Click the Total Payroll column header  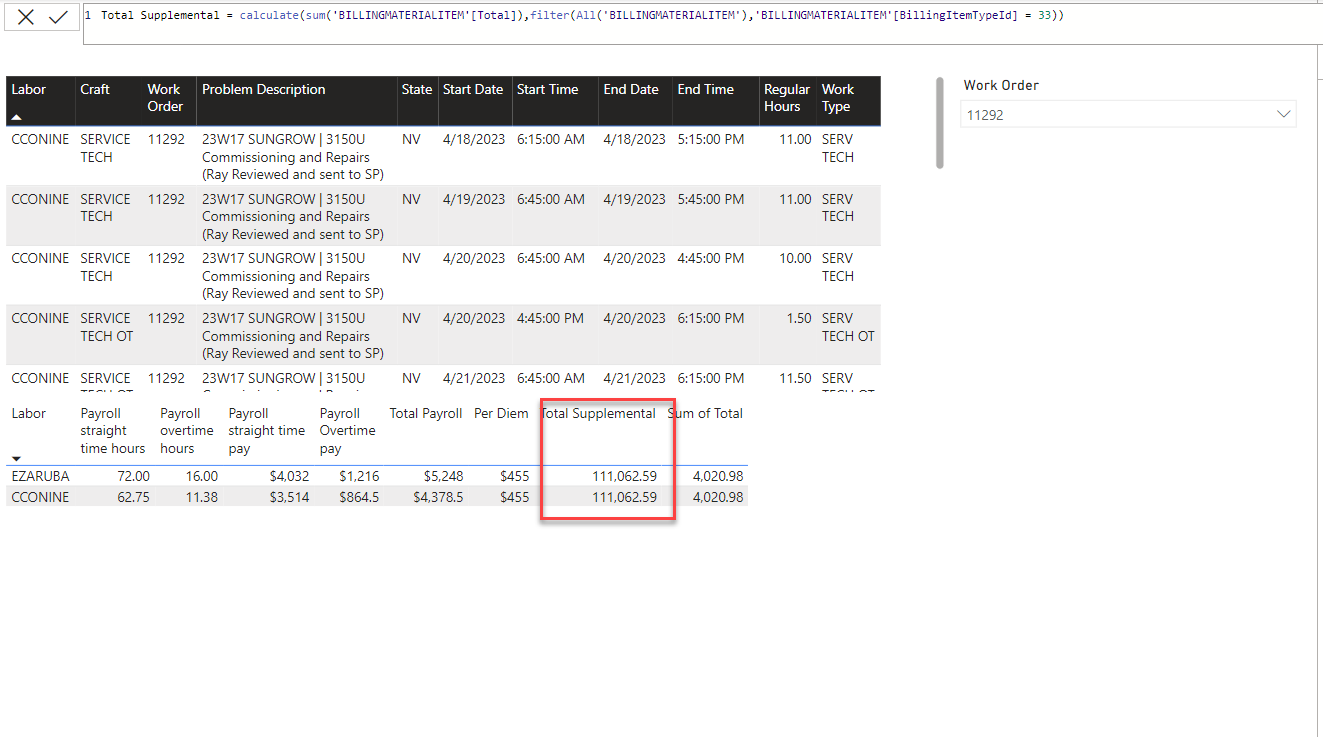click(x=426, y=413)
